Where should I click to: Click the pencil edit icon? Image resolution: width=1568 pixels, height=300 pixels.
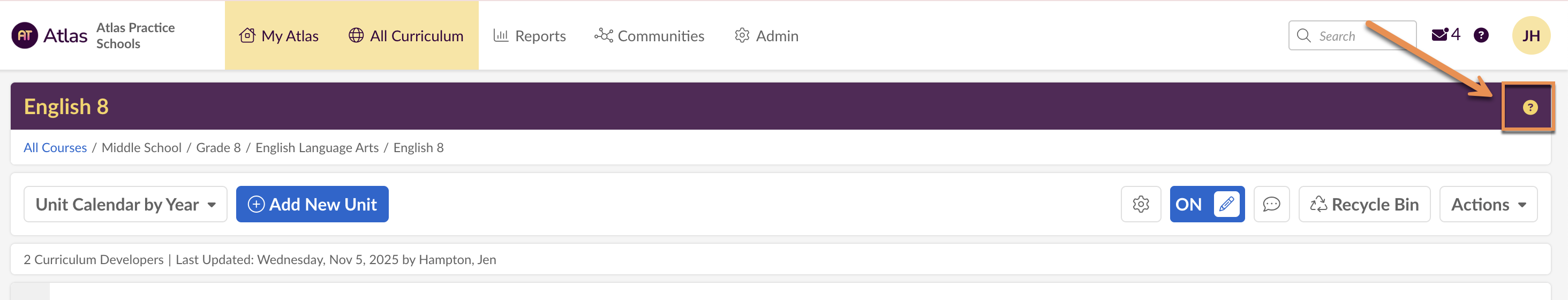pyautogui.click(x=1226, y=204)
